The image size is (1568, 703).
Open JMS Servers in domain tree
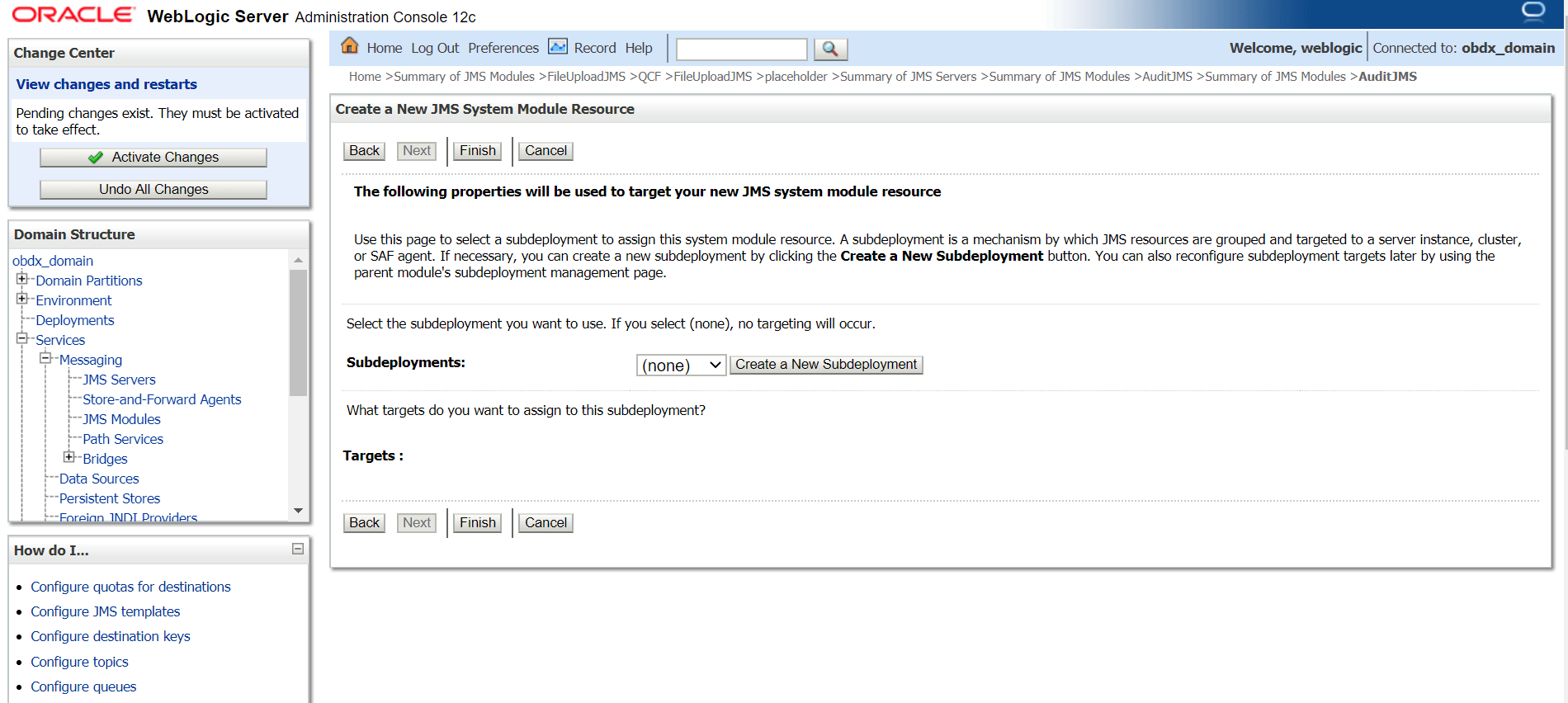[119, 380]
